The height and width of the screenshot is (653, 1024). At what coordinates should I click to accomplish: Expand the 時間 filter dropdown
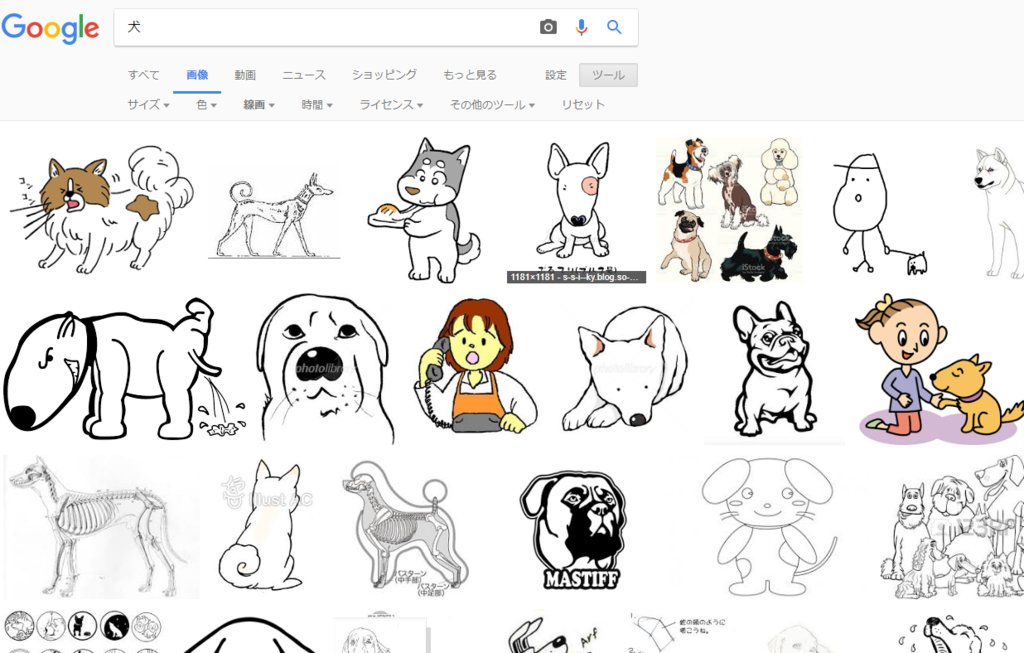(317, 104)
